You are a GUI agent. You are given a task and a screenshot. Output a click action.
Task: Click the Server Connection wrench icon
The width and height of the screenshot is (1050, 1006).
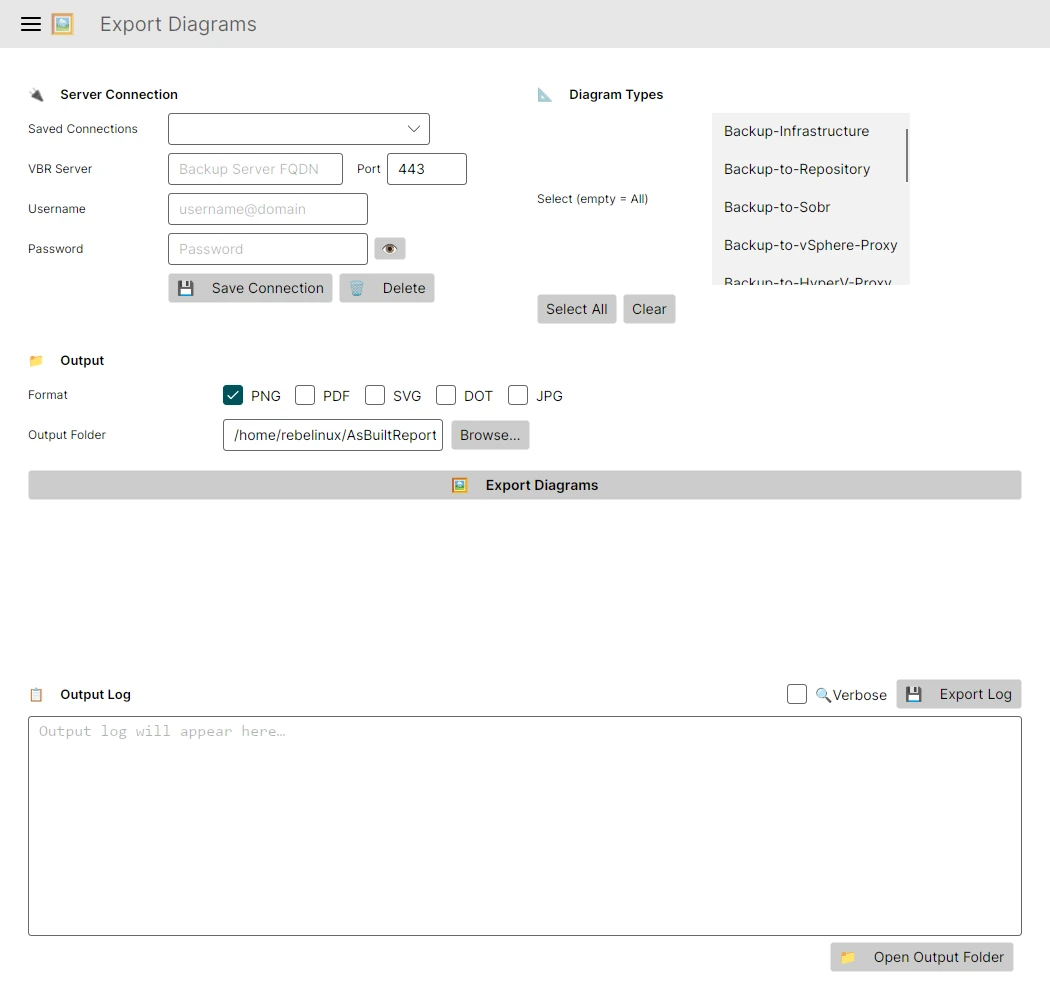pos(37,94)
